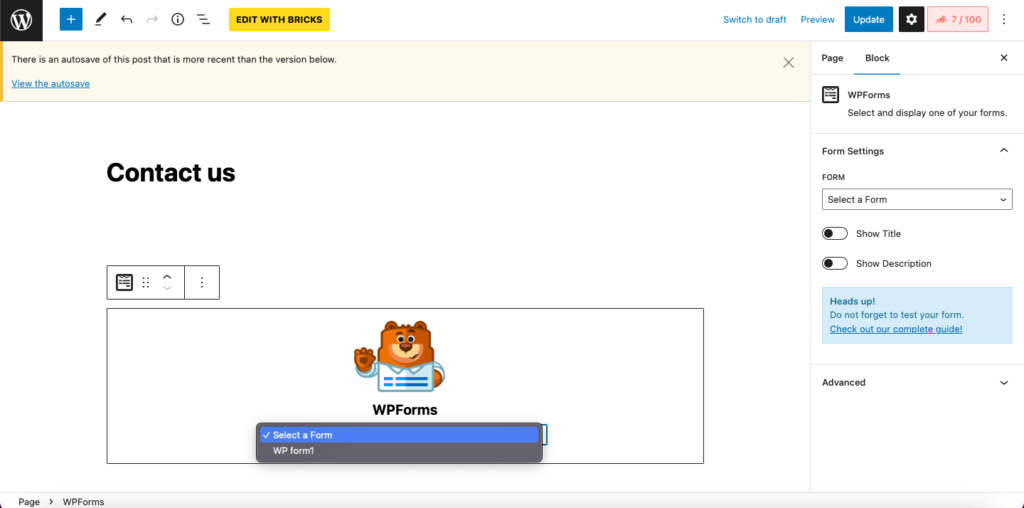Select the Tools pencil icon

pos(100,20)
